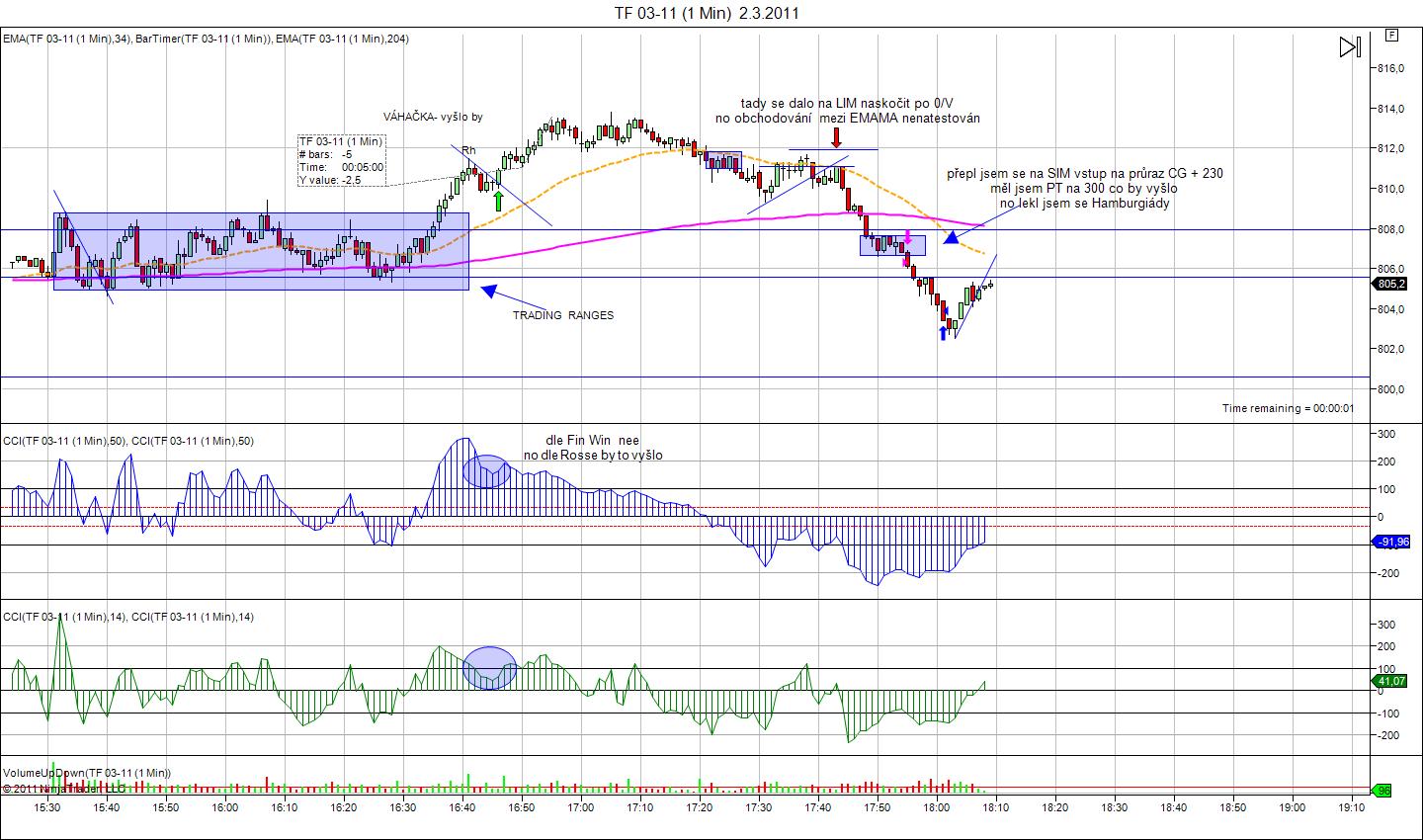Screen dimensions: 1423x840
Task: Select the VÁHAČKA- vyšlo by annotation
Action: tap(433, 117)
